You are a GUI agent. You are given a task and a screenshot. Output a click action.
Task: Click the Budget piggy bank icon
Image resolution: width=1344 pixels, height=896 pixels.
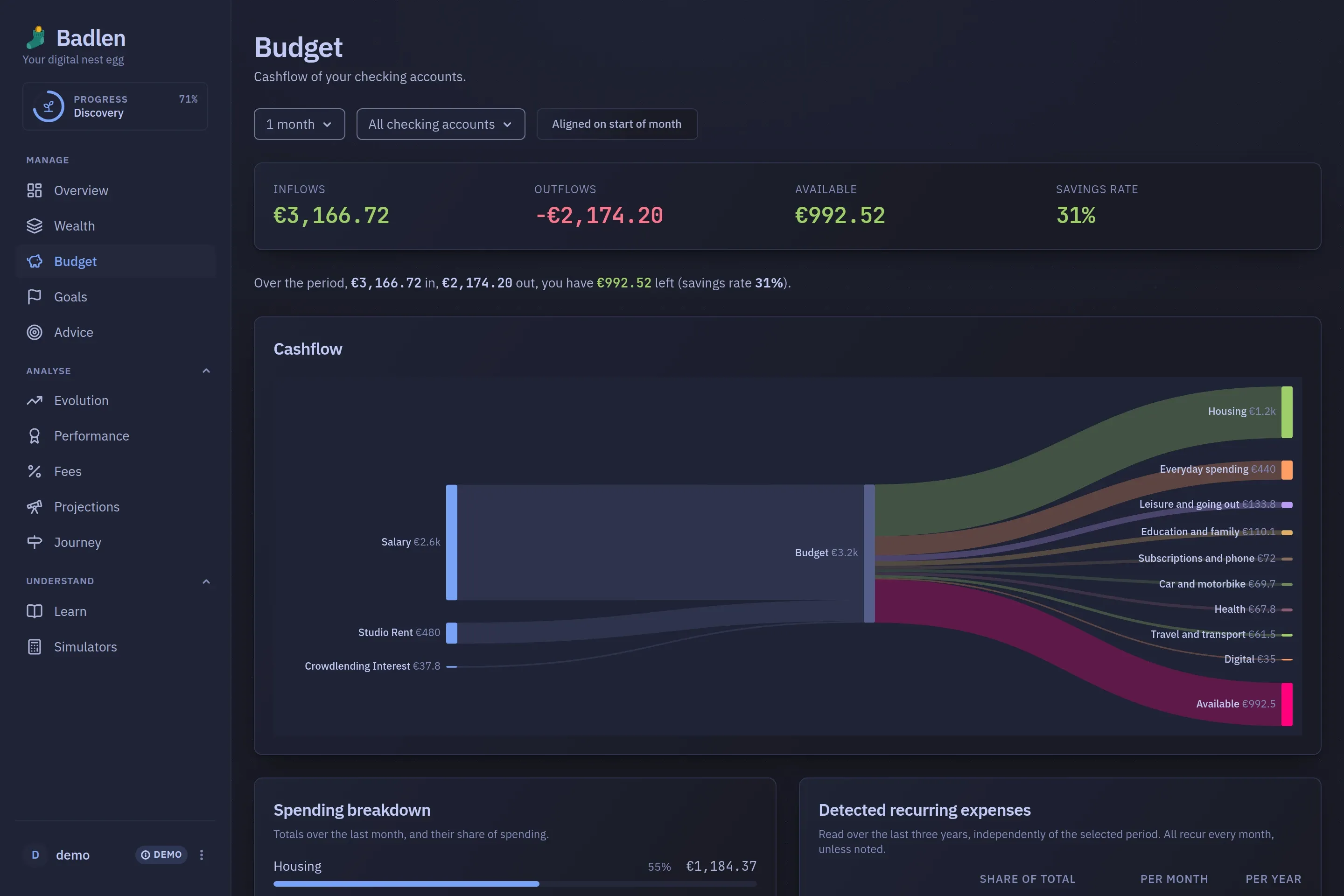(x=34, y=261)
